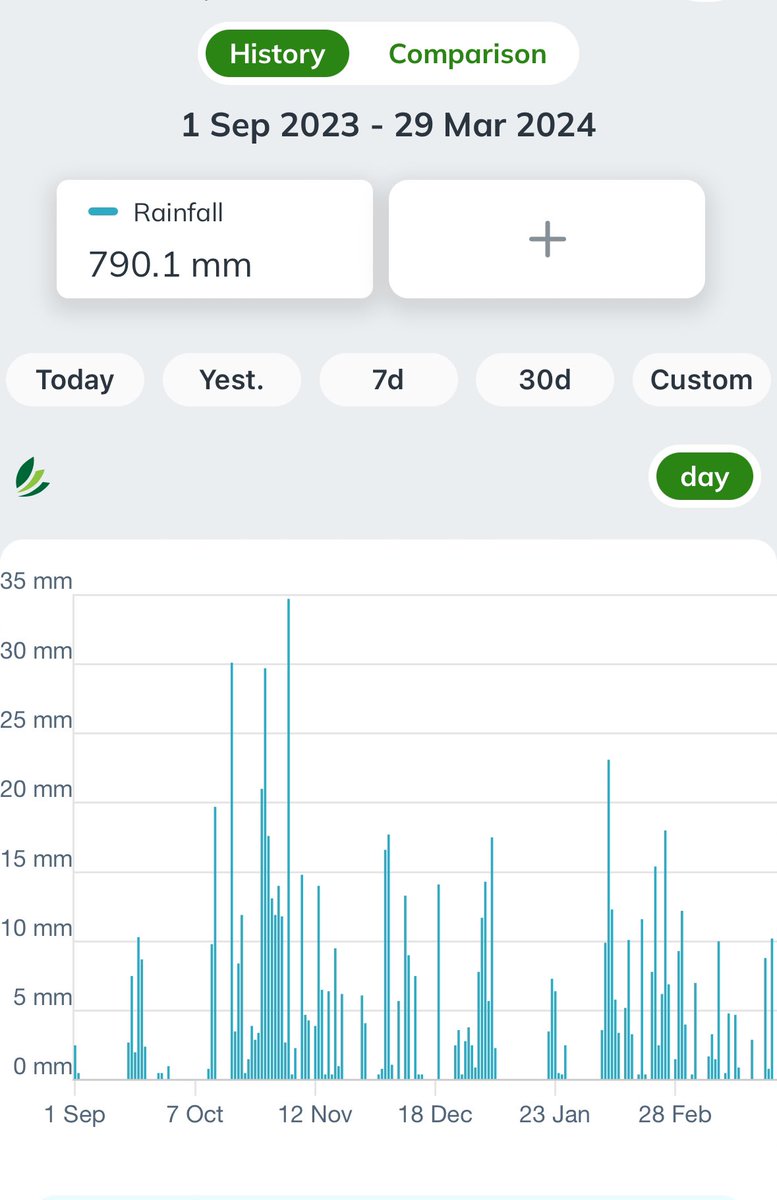Click the 20 mm axis label
Image resolution: width=777 pixels, height=1200 pixels.
[37, 789]
